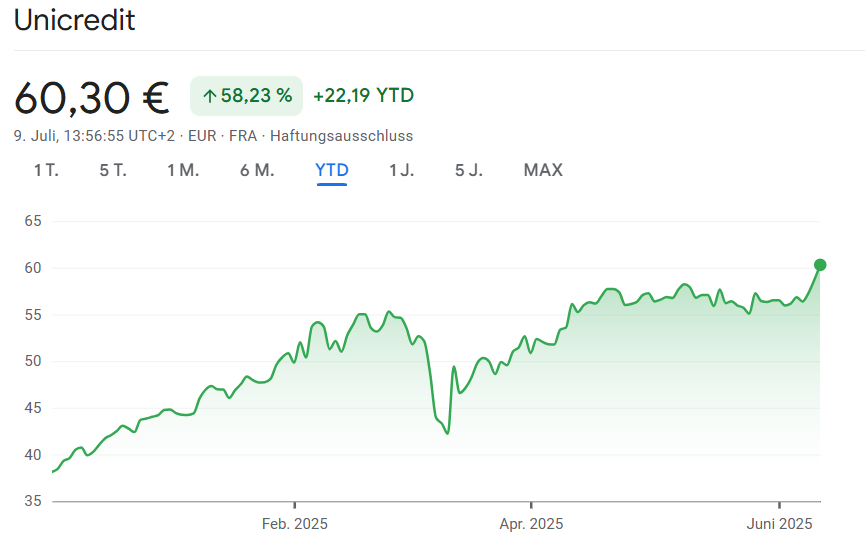View the 5 J. chart range
The height and width of the screenshot is (543, 865).
tap(469, 170)
